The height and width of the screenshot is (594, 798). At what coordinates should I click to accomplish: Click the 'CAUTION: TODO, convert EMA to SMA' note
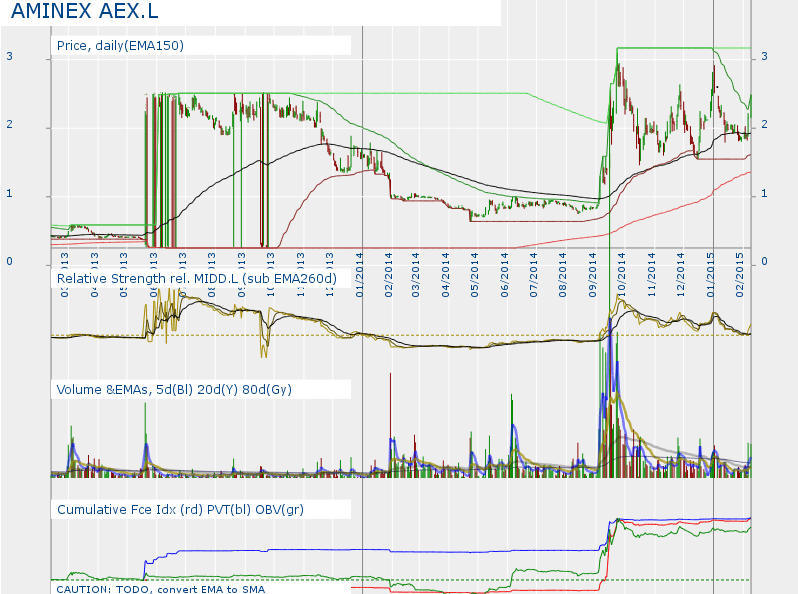[x=161, y=589]
